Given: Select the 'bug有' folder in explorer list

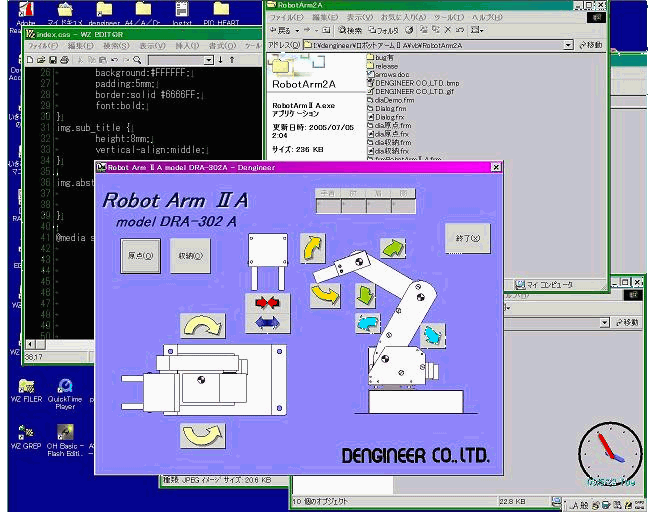Looking at the screenshot, I should pos(381,57).
